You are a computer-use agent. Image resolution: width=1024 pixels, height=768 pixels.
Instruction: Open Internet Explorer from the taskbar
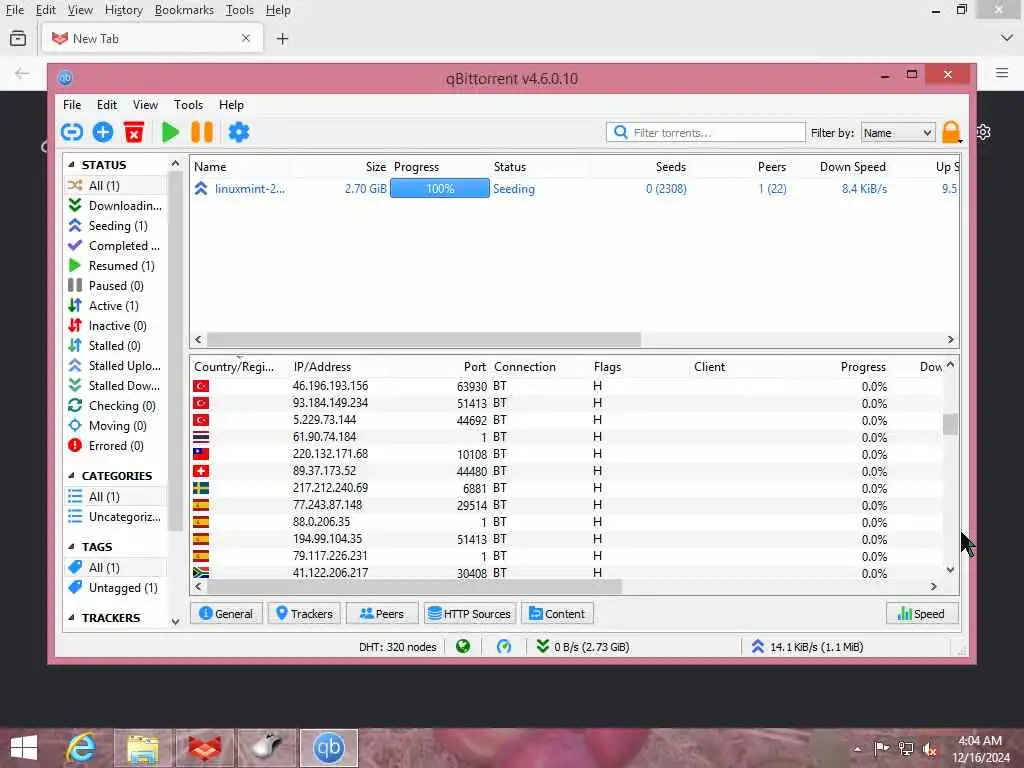[x=81, y=748]
